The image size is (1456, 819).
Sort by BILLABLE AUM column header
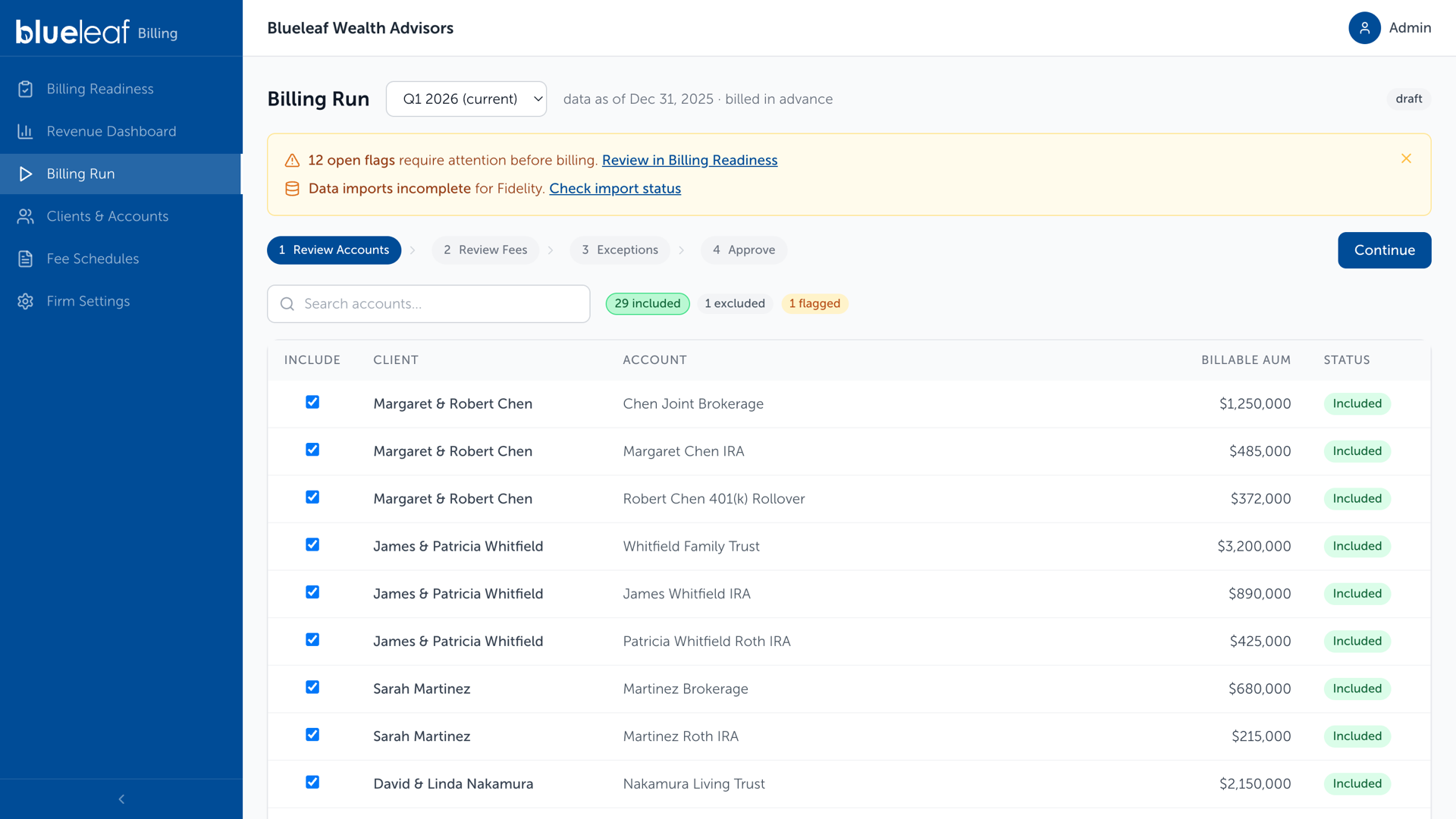1246,360
